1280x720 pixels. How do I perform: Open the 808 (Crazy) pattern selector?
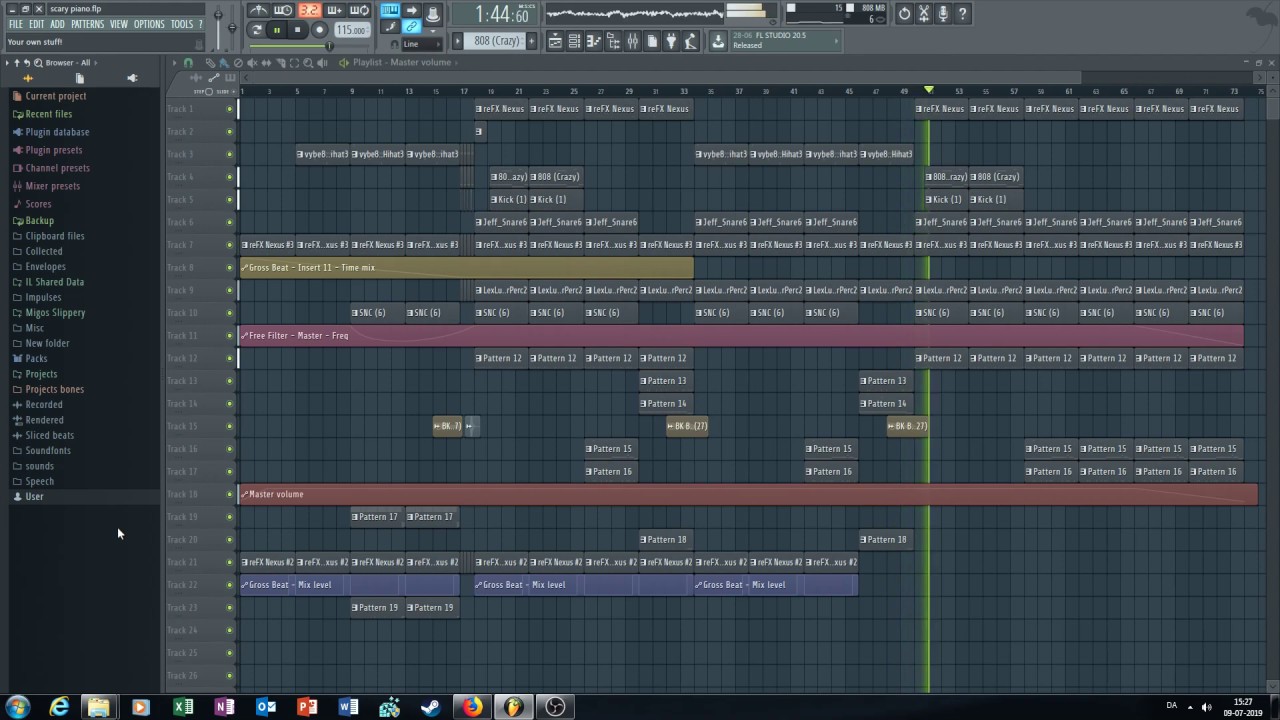click(497, 41)
